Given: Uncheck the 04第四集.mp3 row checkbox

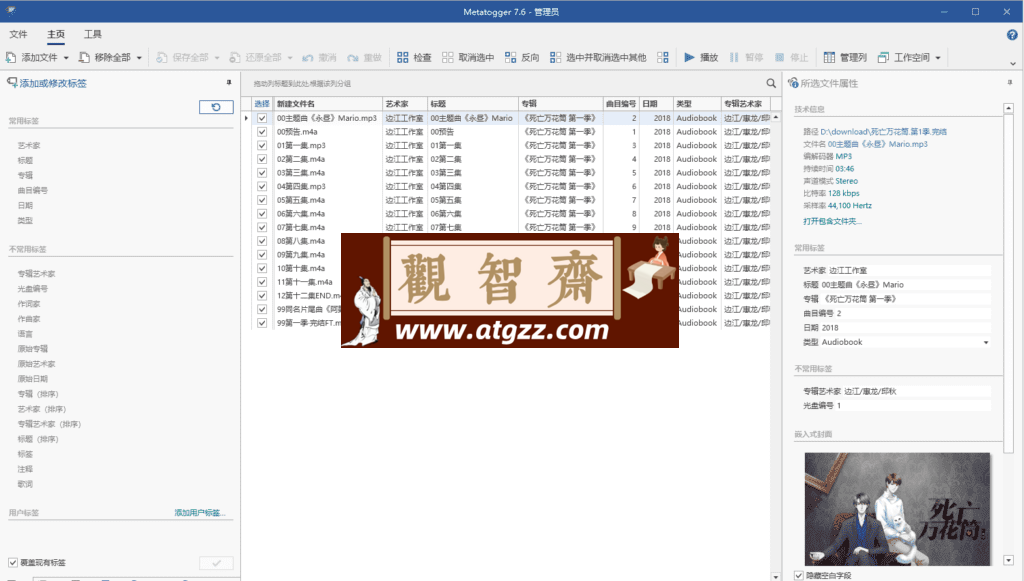Looking at the screenshot, I should [x=262, y=187].
